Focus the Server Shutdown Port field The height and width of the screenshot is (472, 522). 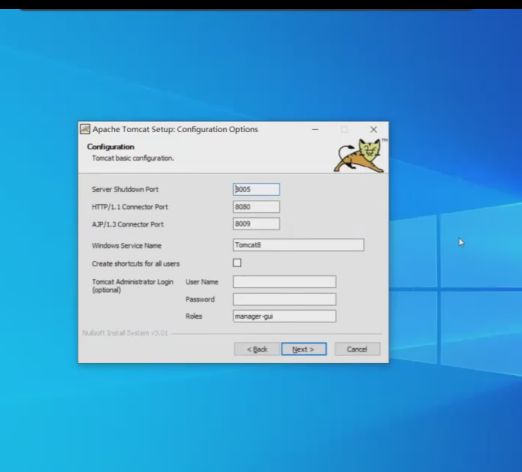pyautogui.click(x=256, y=189)
